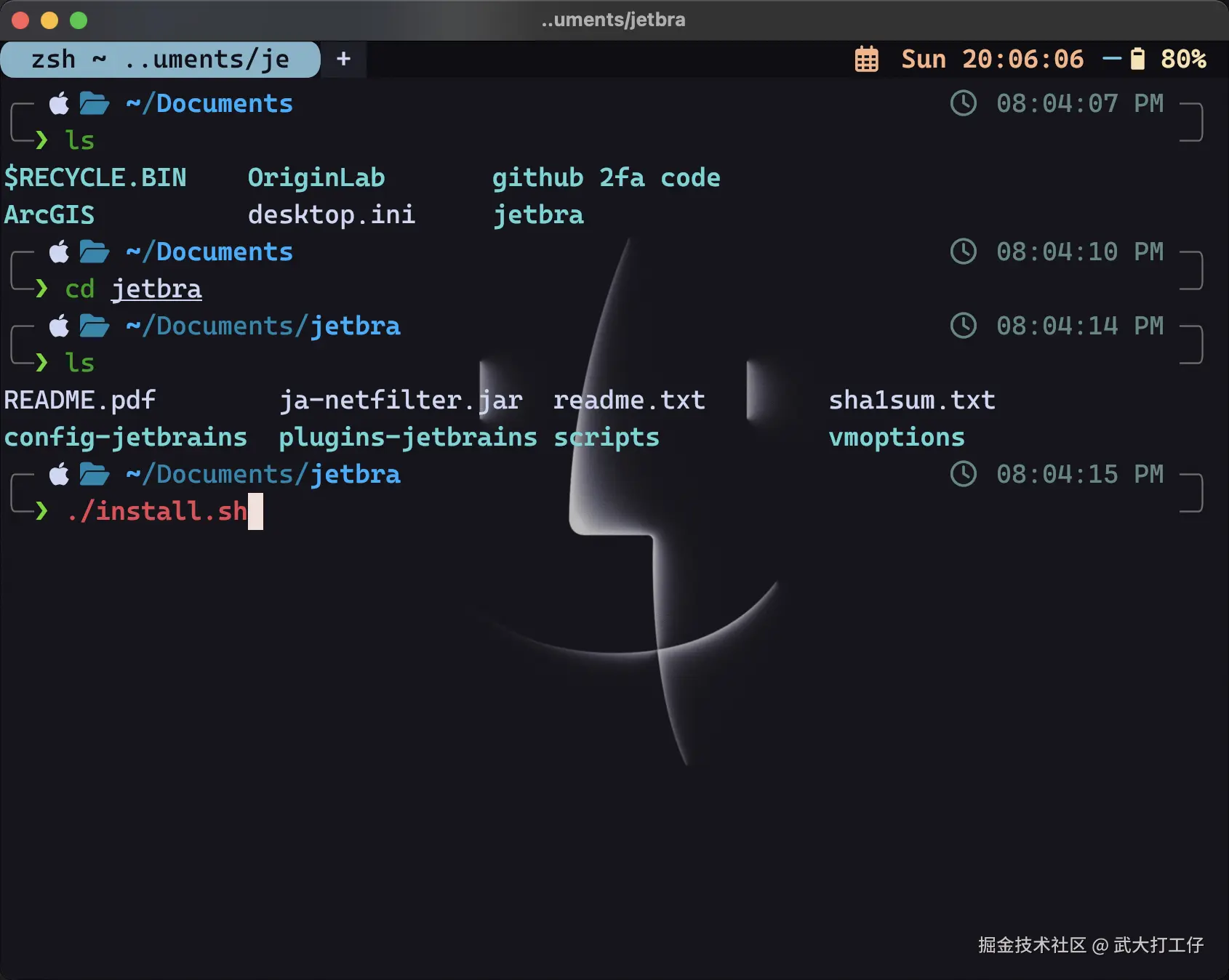Click the clock icon beside 08:04:14 PM
Image resolution: width=1229 pixels, height=980 pixels.
(964, 326)
